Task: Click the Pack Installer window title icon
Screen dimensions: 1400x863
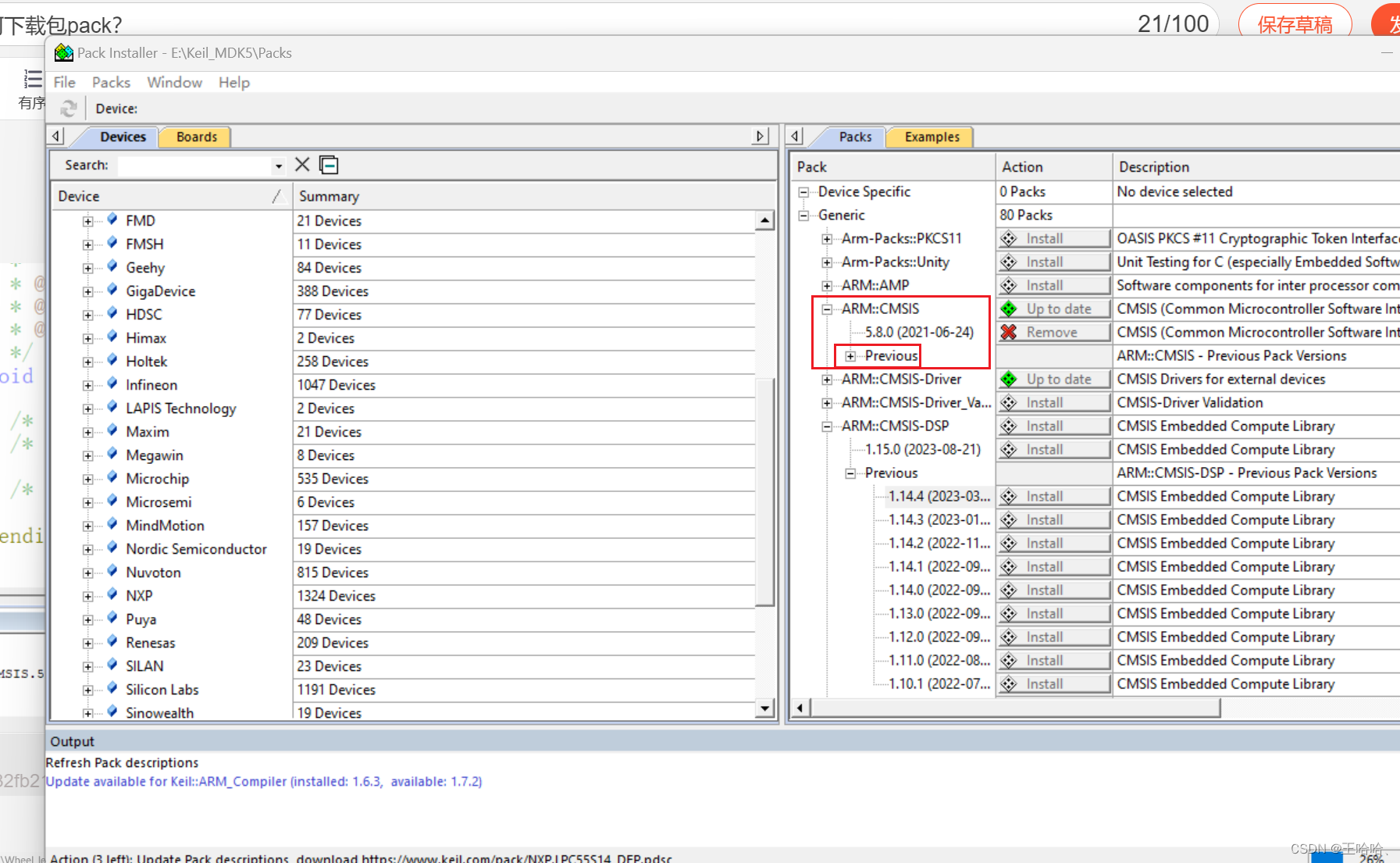Action: [x=64, y=53]
